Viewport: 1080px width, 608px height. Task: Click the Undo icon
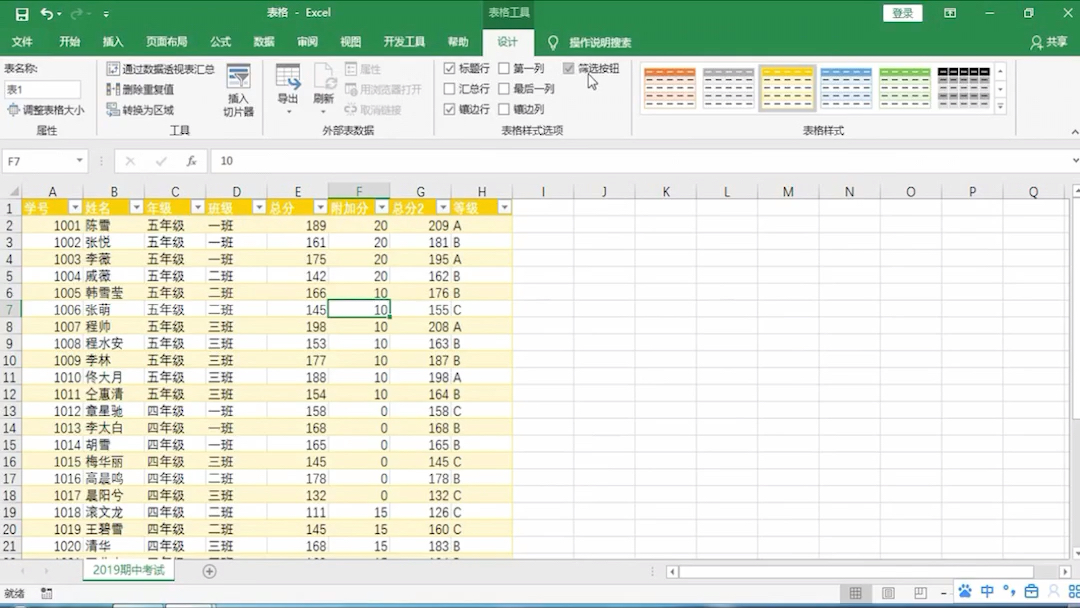(x=48, y=12)
